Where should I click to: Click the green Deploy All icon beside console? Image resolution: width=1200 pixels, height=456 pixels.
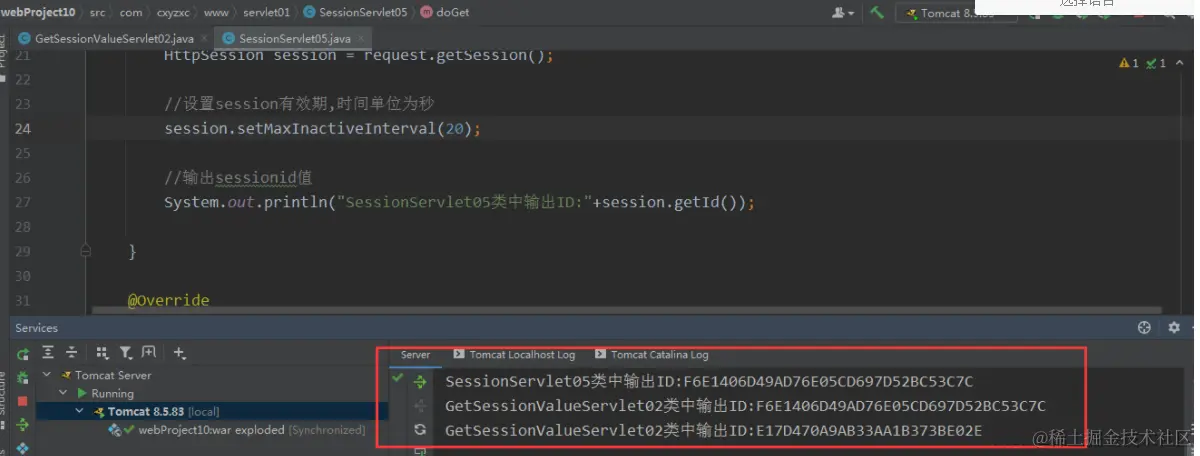click(x=420, y=381)
